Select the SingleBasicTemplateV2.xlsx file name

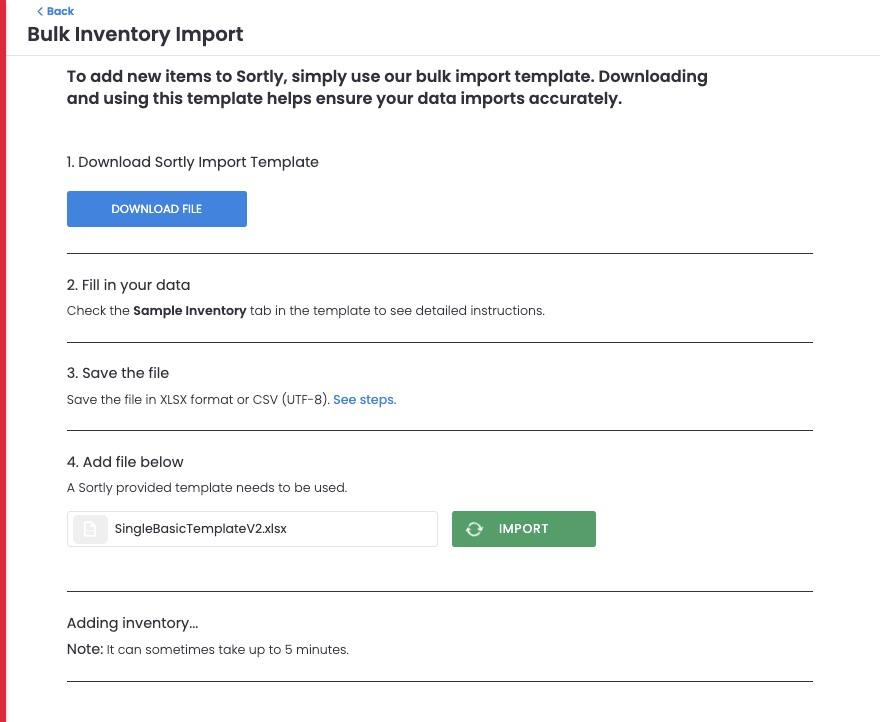[x=200, y=529]
